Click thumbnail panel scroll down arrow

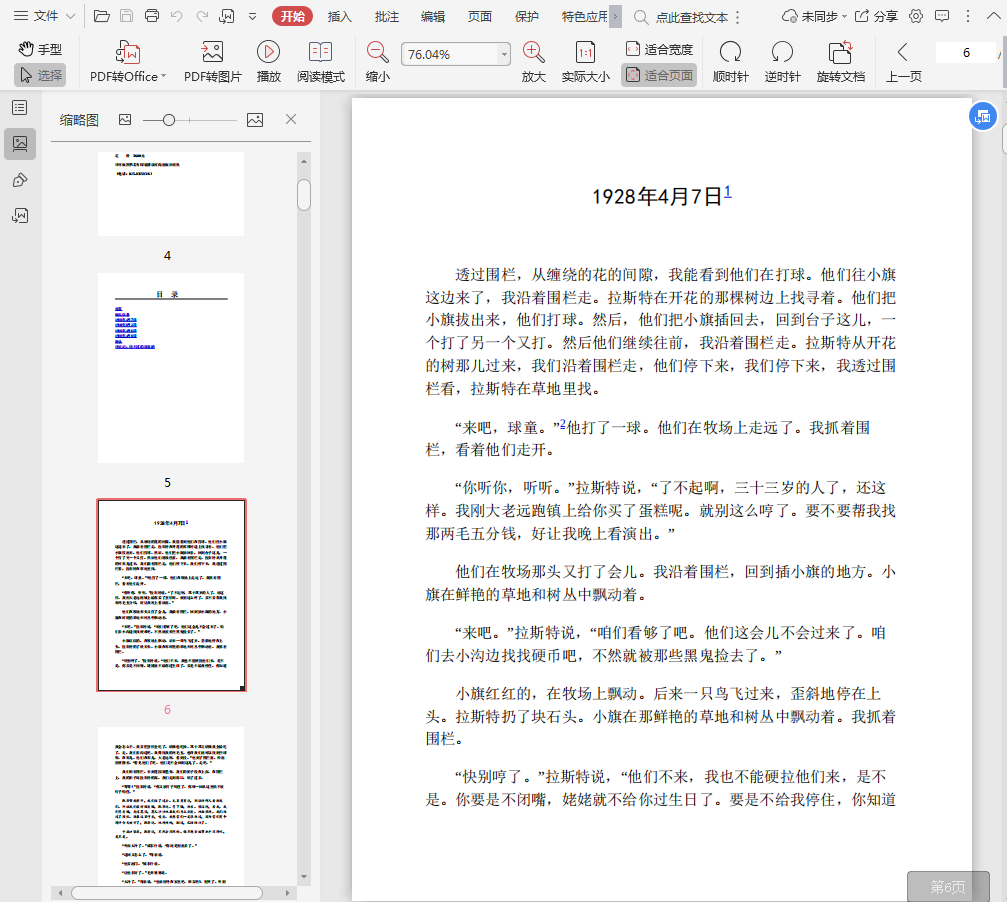click(304, 877)
